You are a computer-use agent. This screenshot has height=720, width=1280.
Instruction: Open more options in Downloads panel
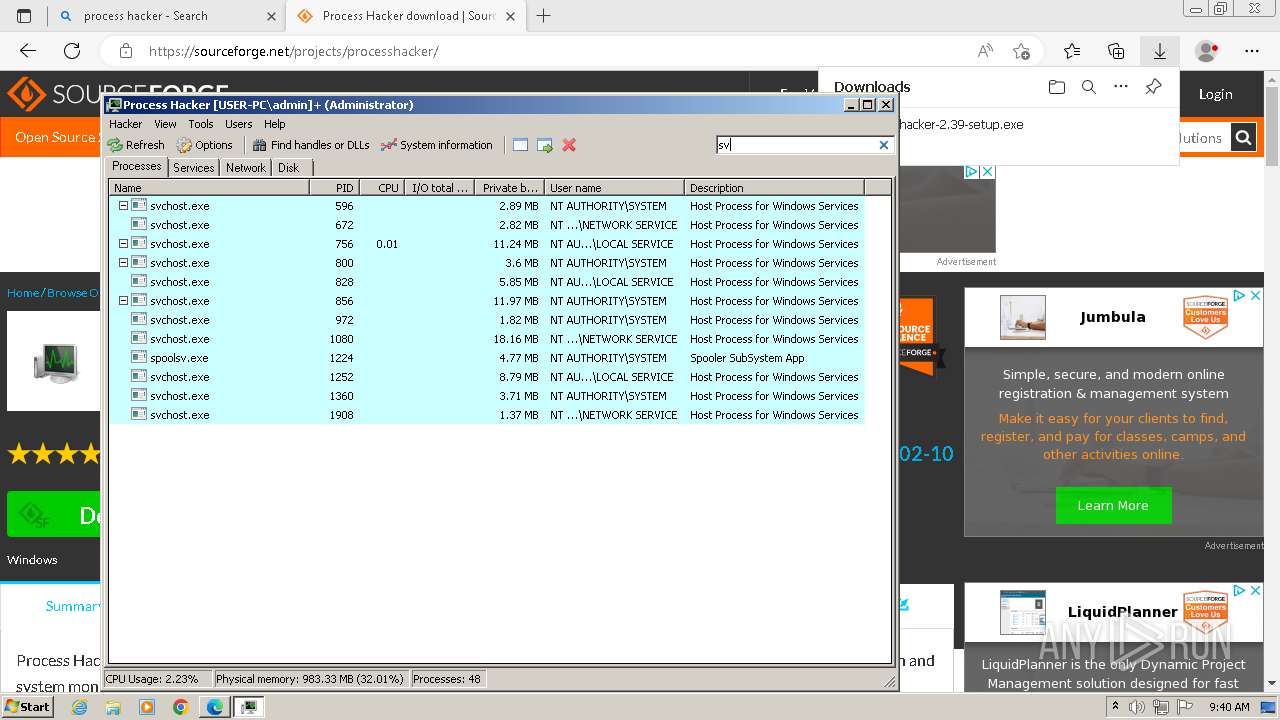click(1121, 87)
